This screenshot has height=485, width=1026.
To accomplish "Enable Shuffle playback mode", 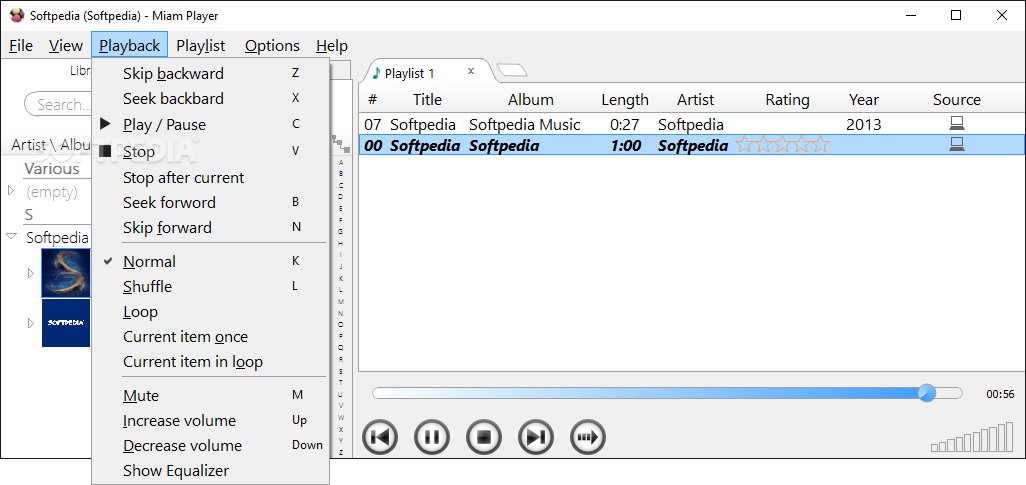I will point(209,287).
